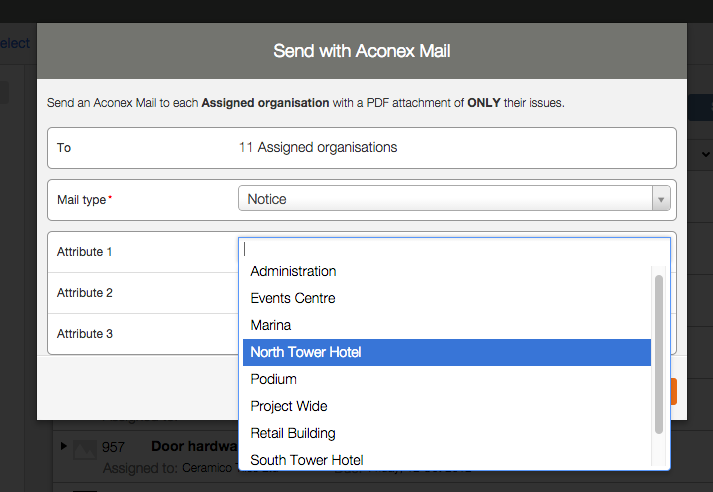713x492 pixels.
Task: Click the orange button at dialog edge
Action: [x=673, y=392]
